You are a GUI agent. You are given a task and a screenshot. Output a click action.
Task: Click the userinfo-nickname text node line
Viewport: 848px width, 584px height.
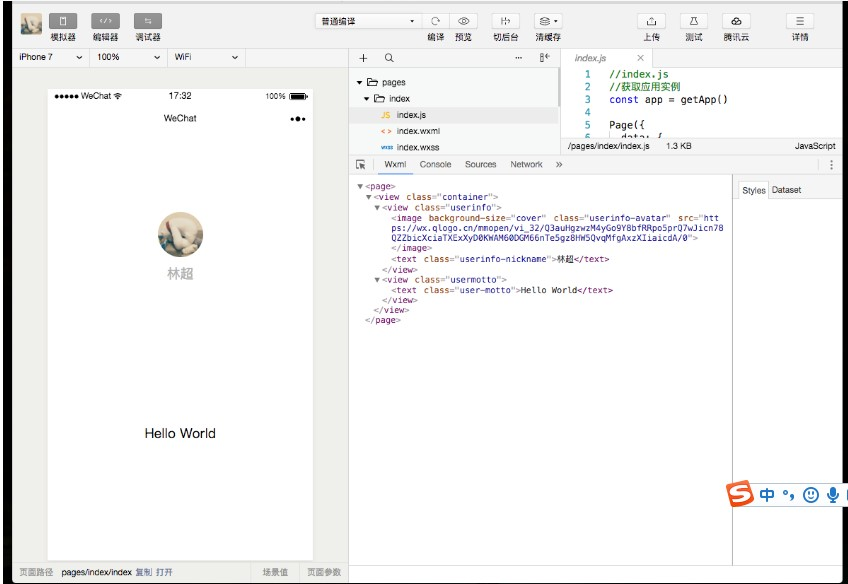[500, 259]
